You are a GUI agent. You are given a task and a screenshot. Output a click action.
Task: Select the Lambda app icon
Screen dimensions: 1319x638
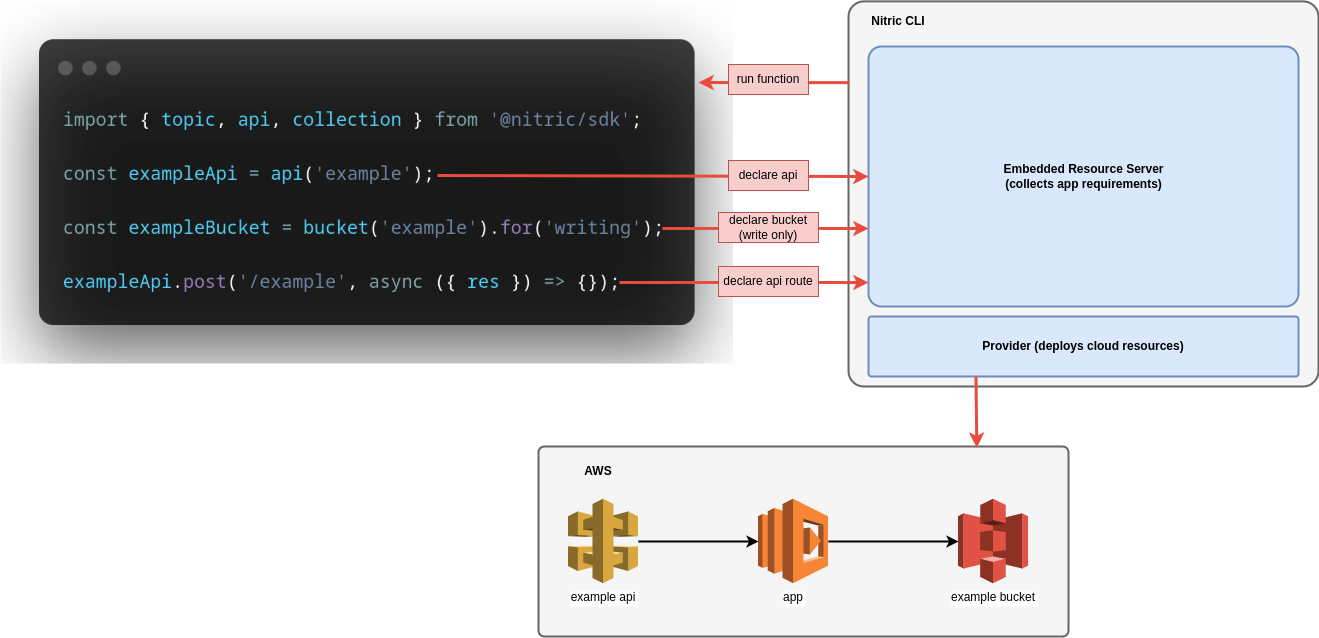793,540
